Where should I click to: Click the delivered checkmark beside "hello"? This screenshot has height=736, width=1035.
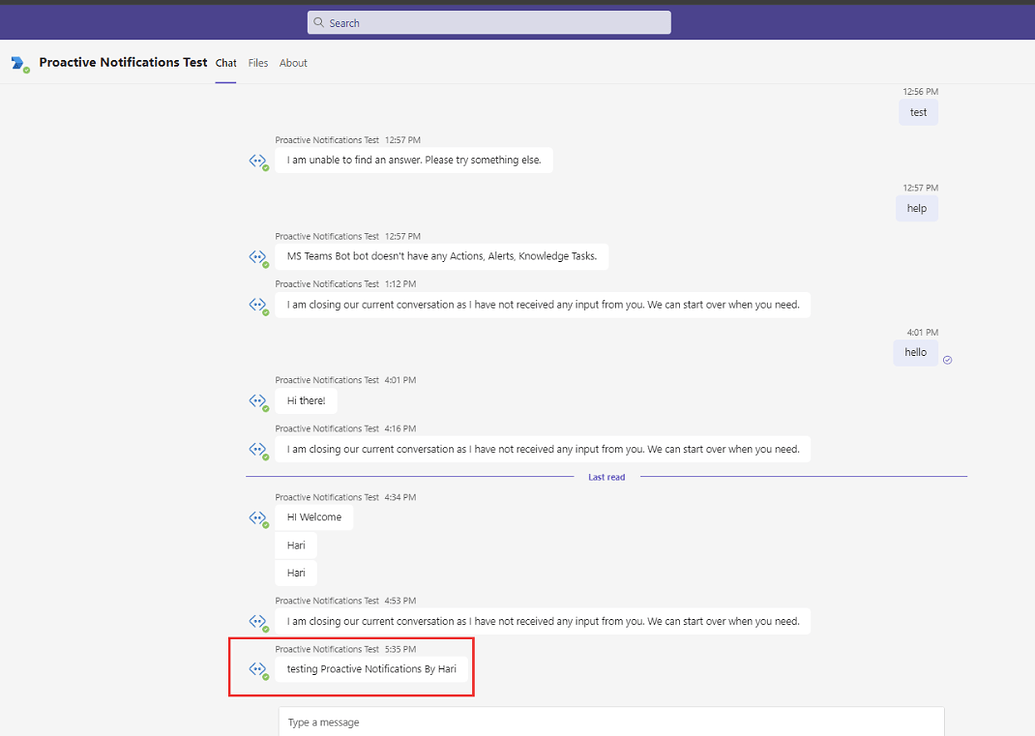(x=947, y=359)
